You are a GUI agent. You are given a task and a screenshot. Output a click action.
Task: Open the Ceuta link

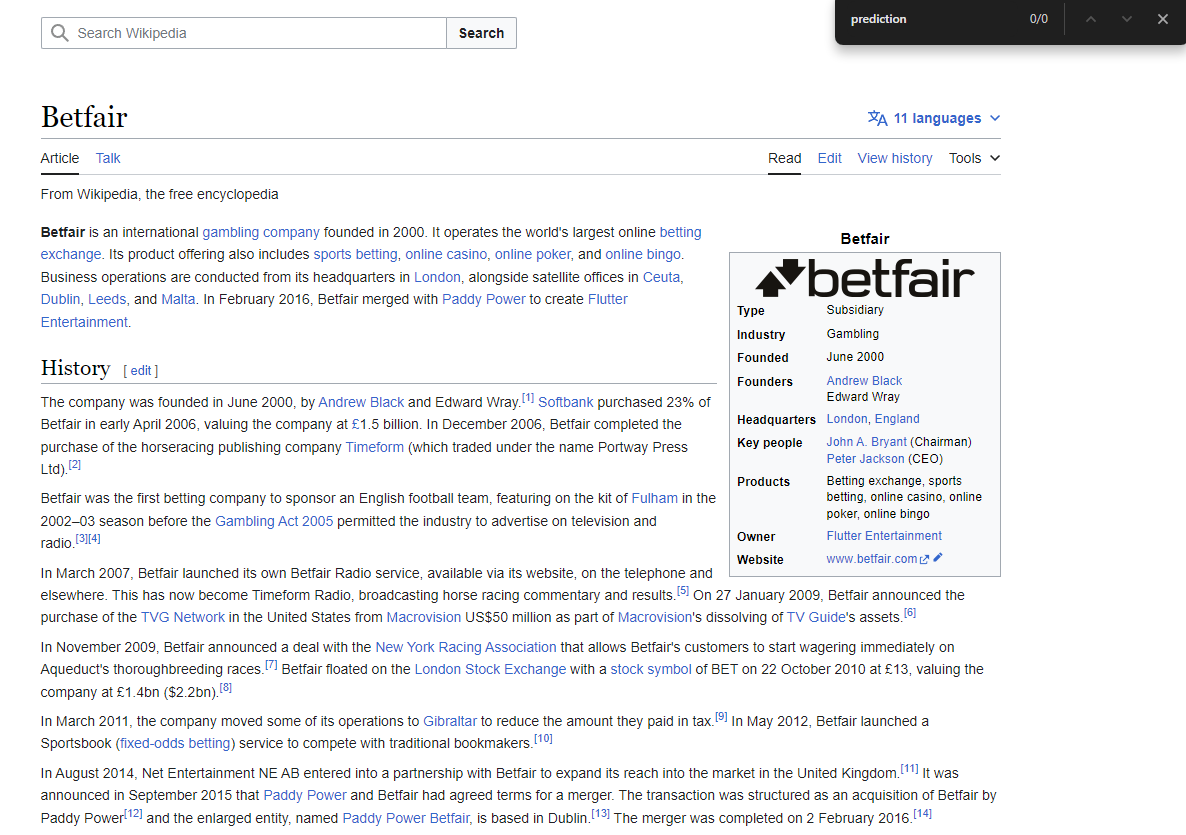(x=661, y=277)
